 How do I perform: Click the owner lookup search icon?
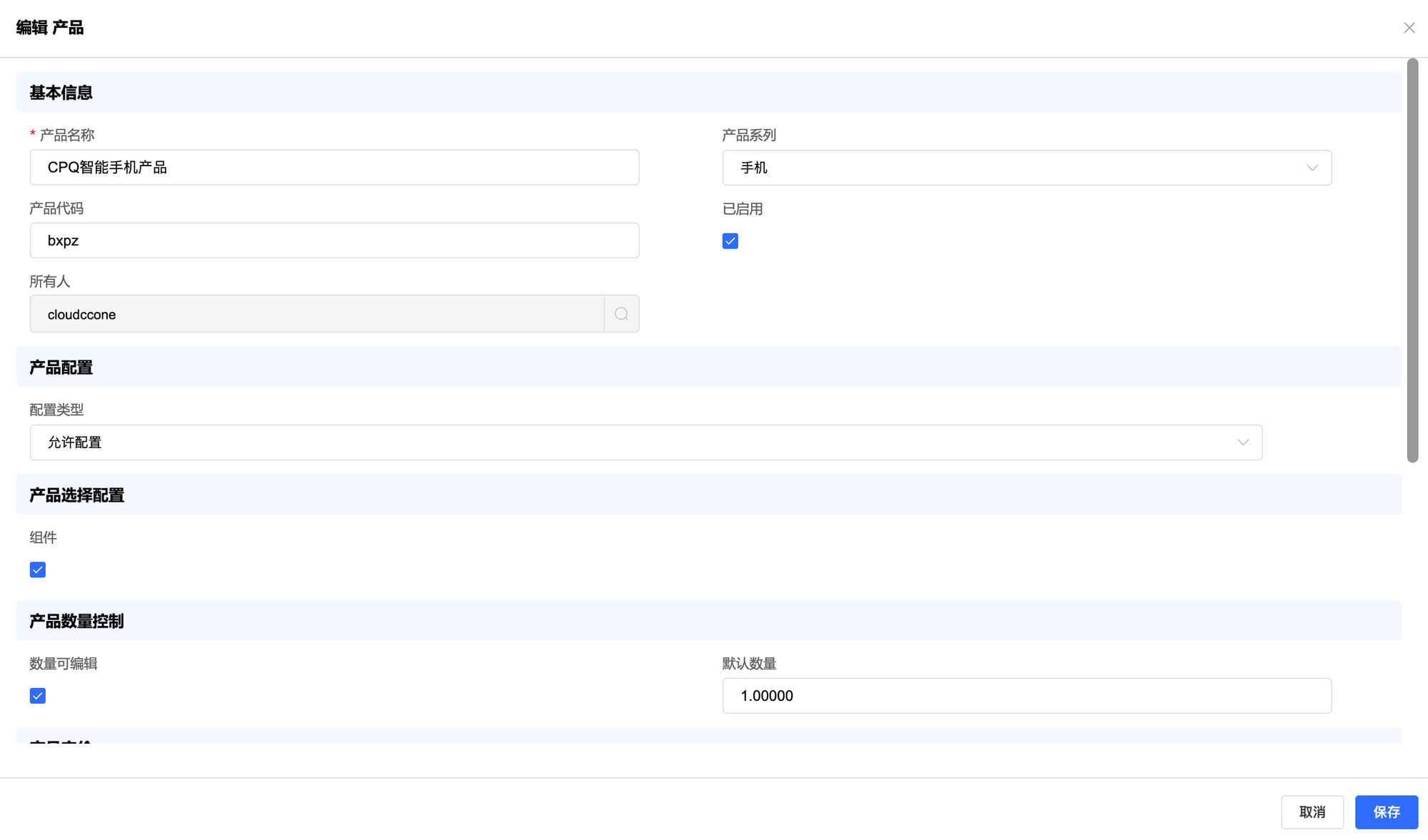[621, 314]
